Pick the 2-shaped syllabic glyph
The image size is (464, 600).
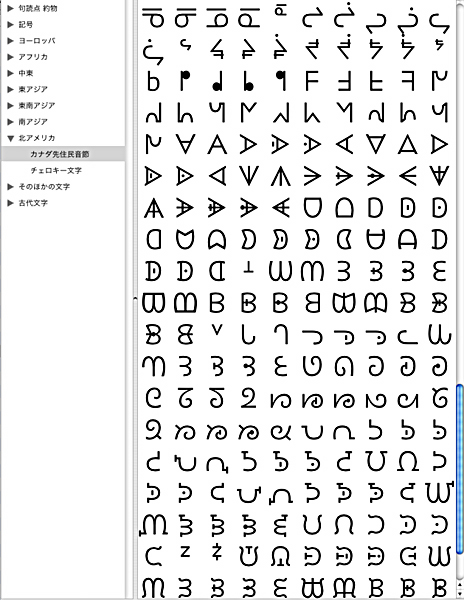(x=248, y=398)
